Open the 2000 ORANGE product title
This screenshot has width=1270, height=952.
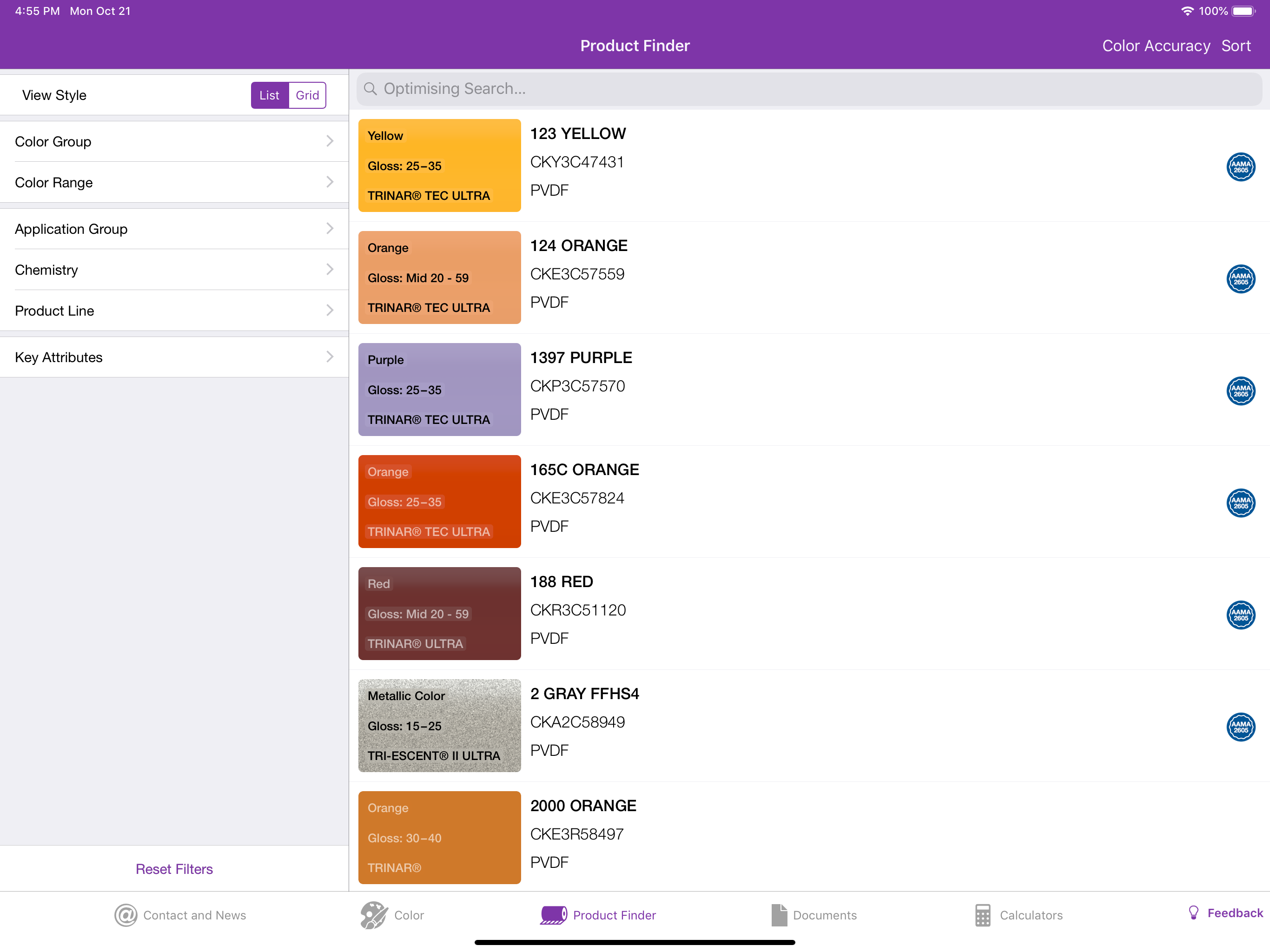[583, 806]
